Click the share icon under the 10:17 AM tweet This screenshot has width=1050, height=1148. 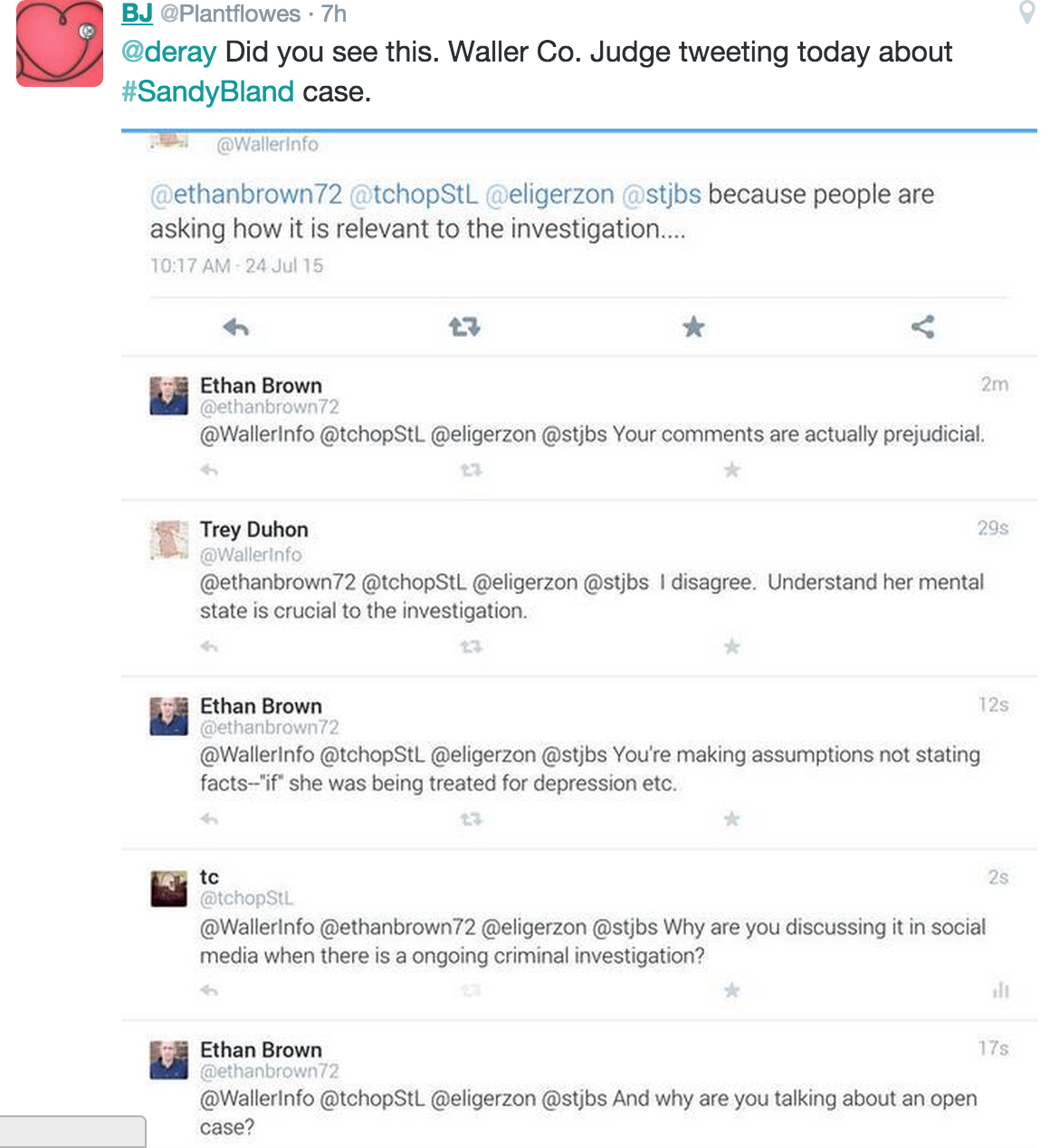[x=922, y=327]
